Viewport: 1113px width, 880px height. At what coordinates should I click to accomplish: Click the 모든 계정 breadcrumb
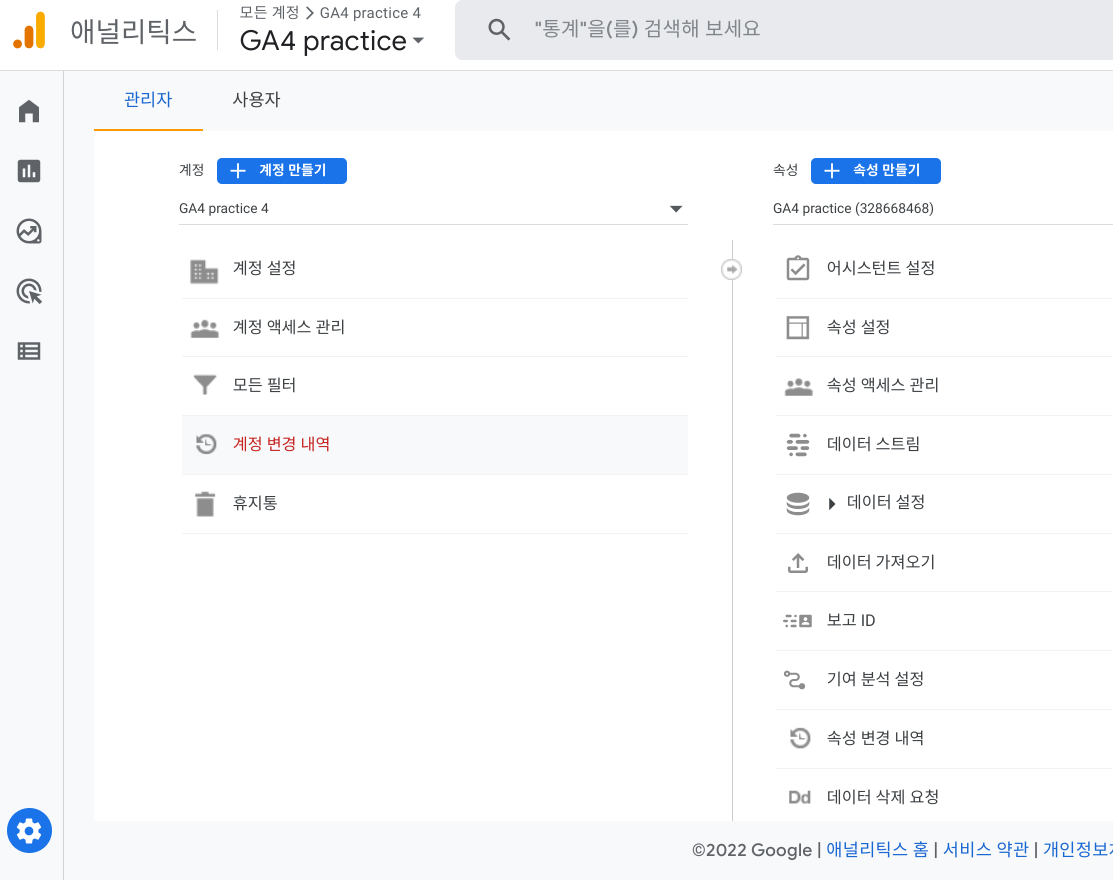269,13
